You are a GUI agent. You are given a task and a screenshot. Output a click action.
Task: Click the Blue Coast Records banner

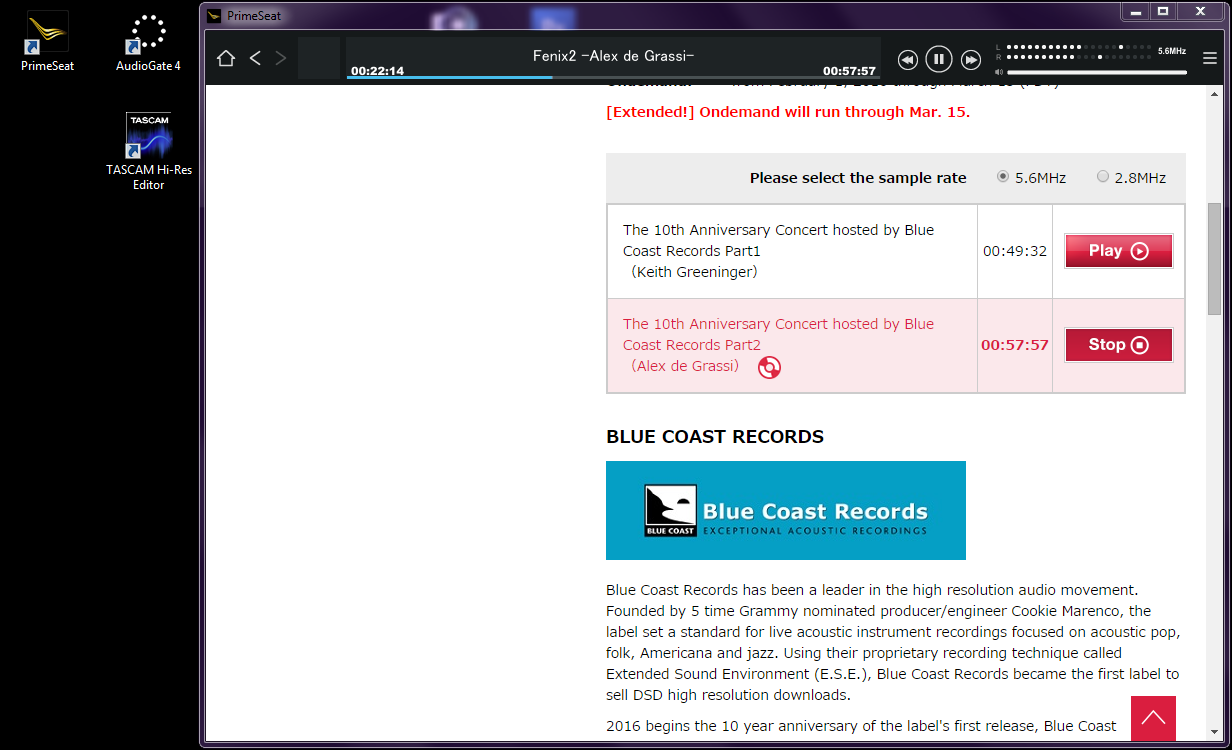point(785,510)
